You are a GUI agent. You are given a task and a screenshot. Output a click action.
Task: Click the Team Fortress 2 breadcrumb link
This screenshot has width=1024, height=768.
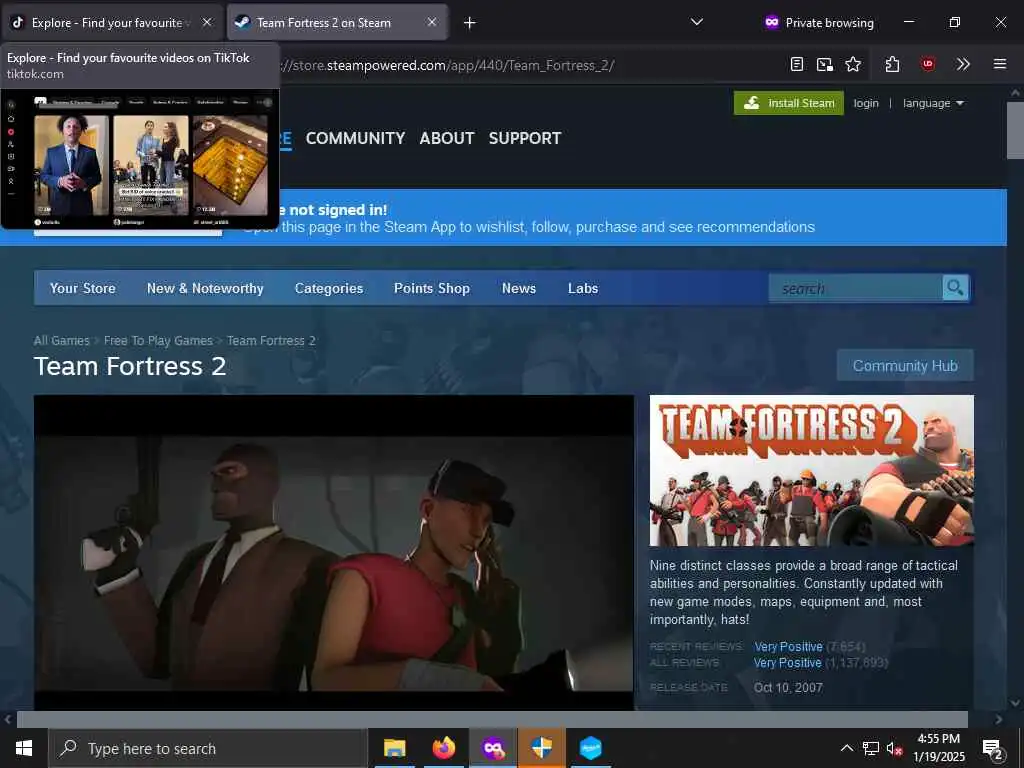[x=271, y=340]
